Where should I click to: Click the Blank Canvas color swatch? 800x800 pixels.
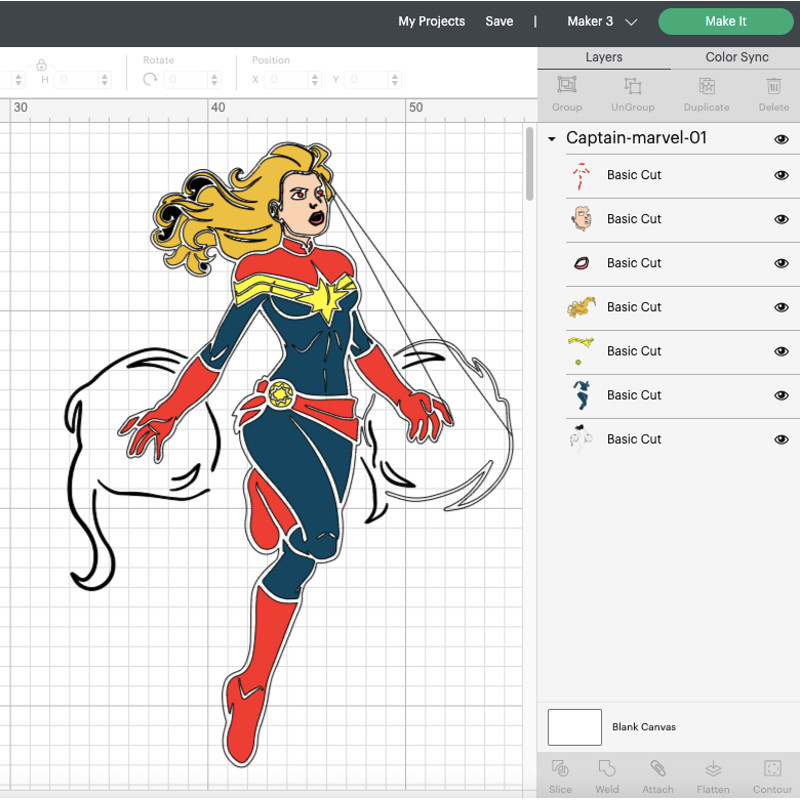[x=574, y=727]
